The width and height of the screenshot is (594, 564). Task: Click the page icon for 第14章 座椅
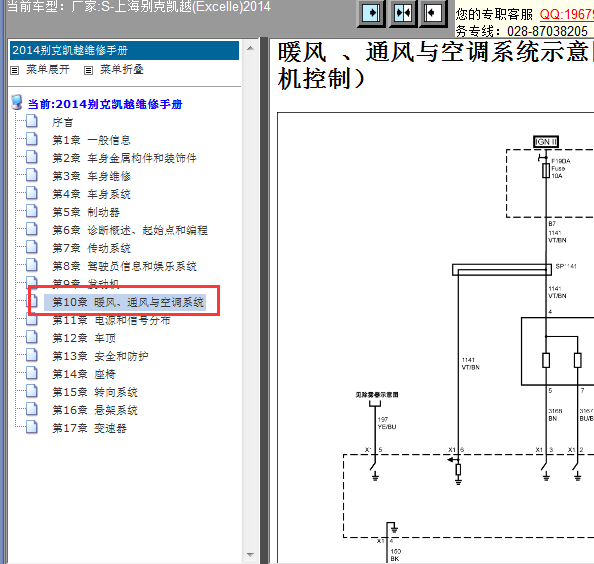pos(32,373)
